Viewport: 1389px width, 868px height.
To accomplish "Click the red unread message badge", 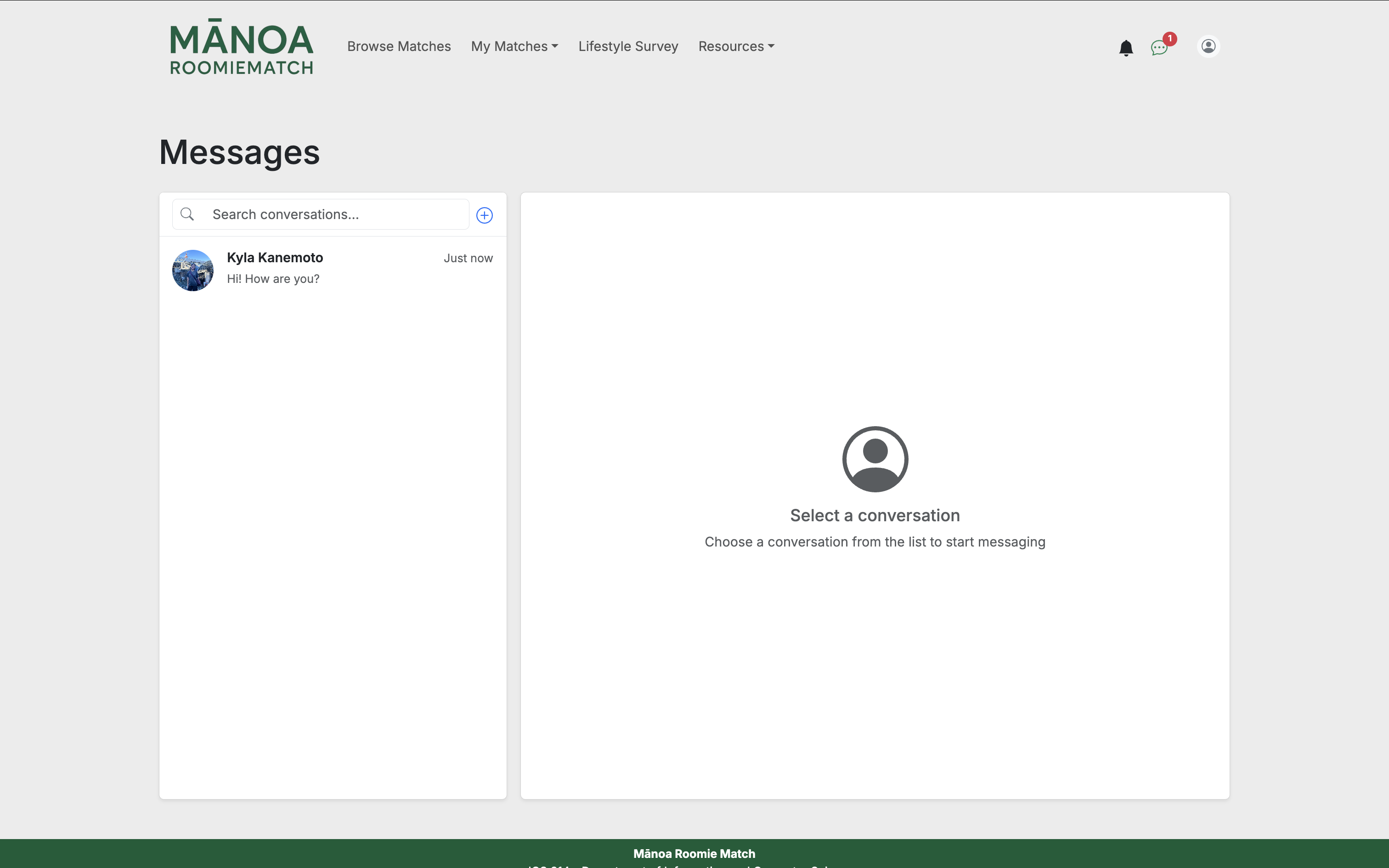I will tap(1170, 39).
